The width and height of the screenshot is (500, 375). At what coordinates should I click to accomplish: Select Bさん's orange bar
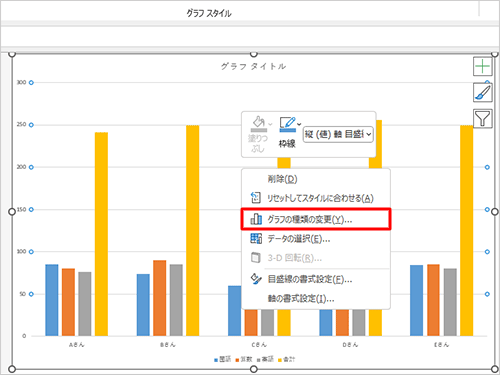[160, 298]
